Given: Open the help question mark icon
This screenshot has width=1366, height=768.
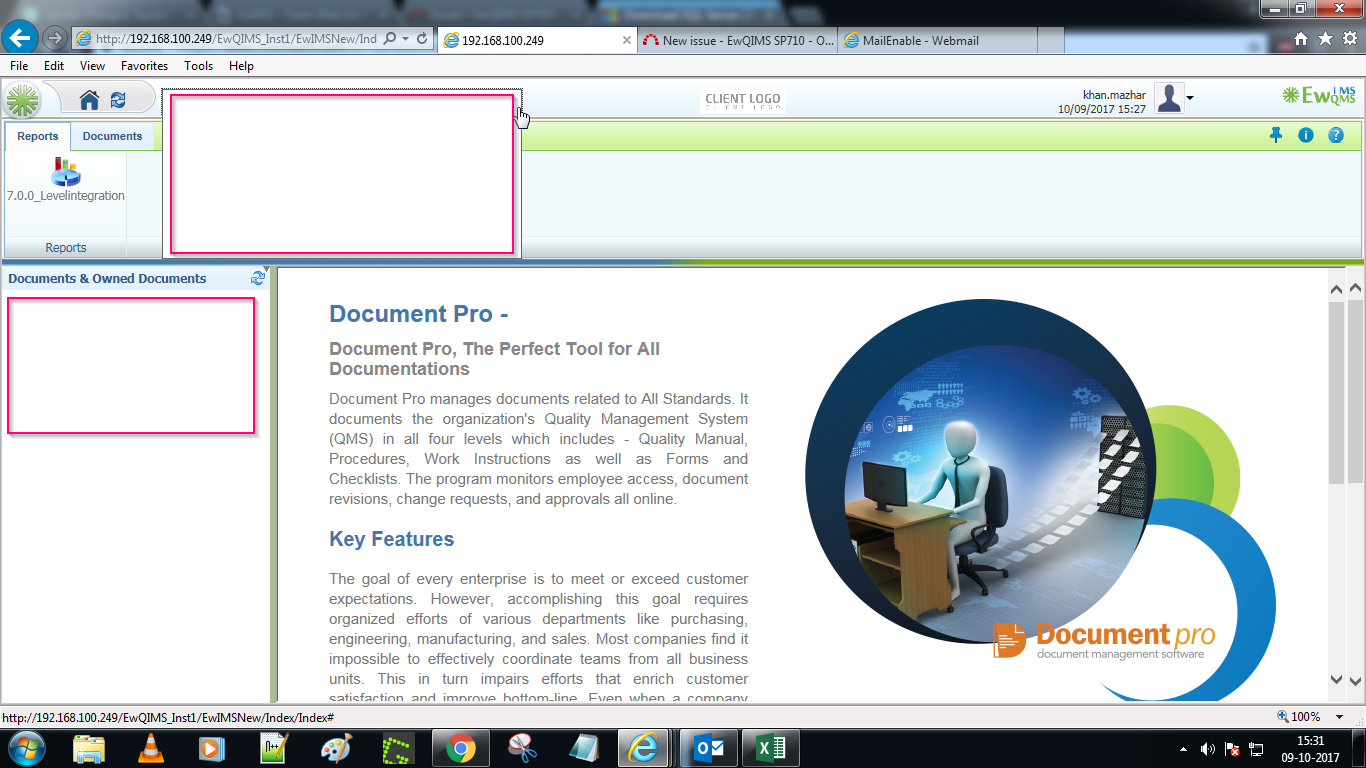Looking at the screenshot, I should tap(1336, 135).
